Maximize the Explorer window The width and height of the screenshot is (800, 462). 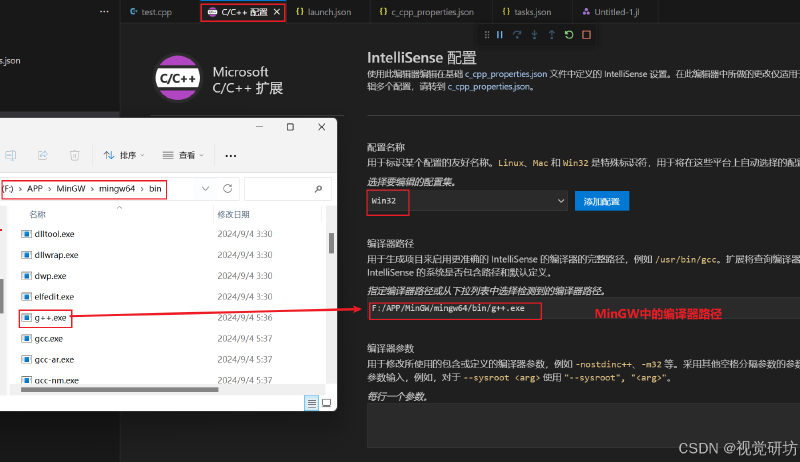[x=290, y=127]
